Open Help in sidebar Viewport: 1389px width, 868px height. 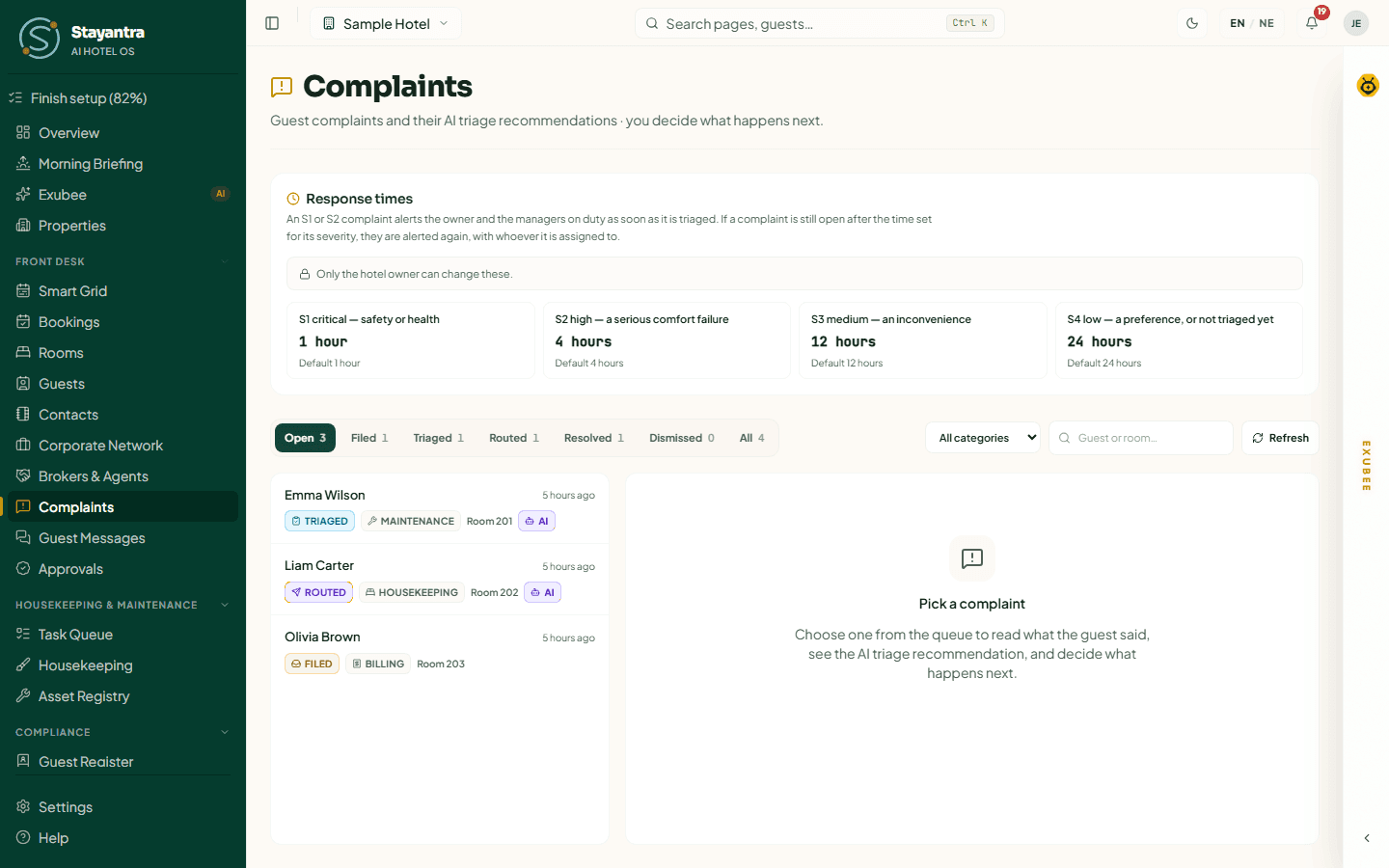[123, 838]
